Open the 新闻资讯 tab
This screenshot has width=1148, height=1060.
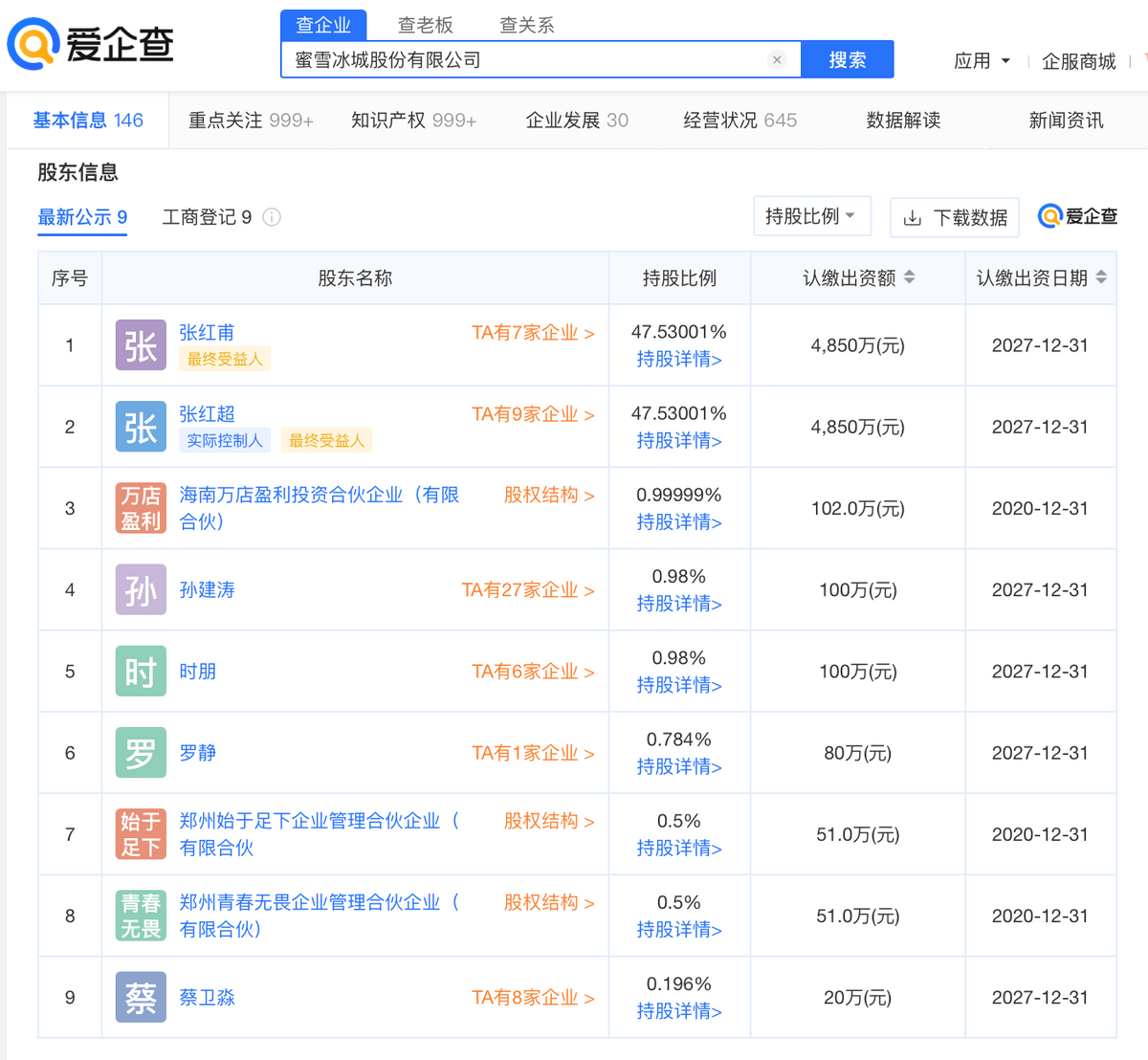coord(1066,121)
